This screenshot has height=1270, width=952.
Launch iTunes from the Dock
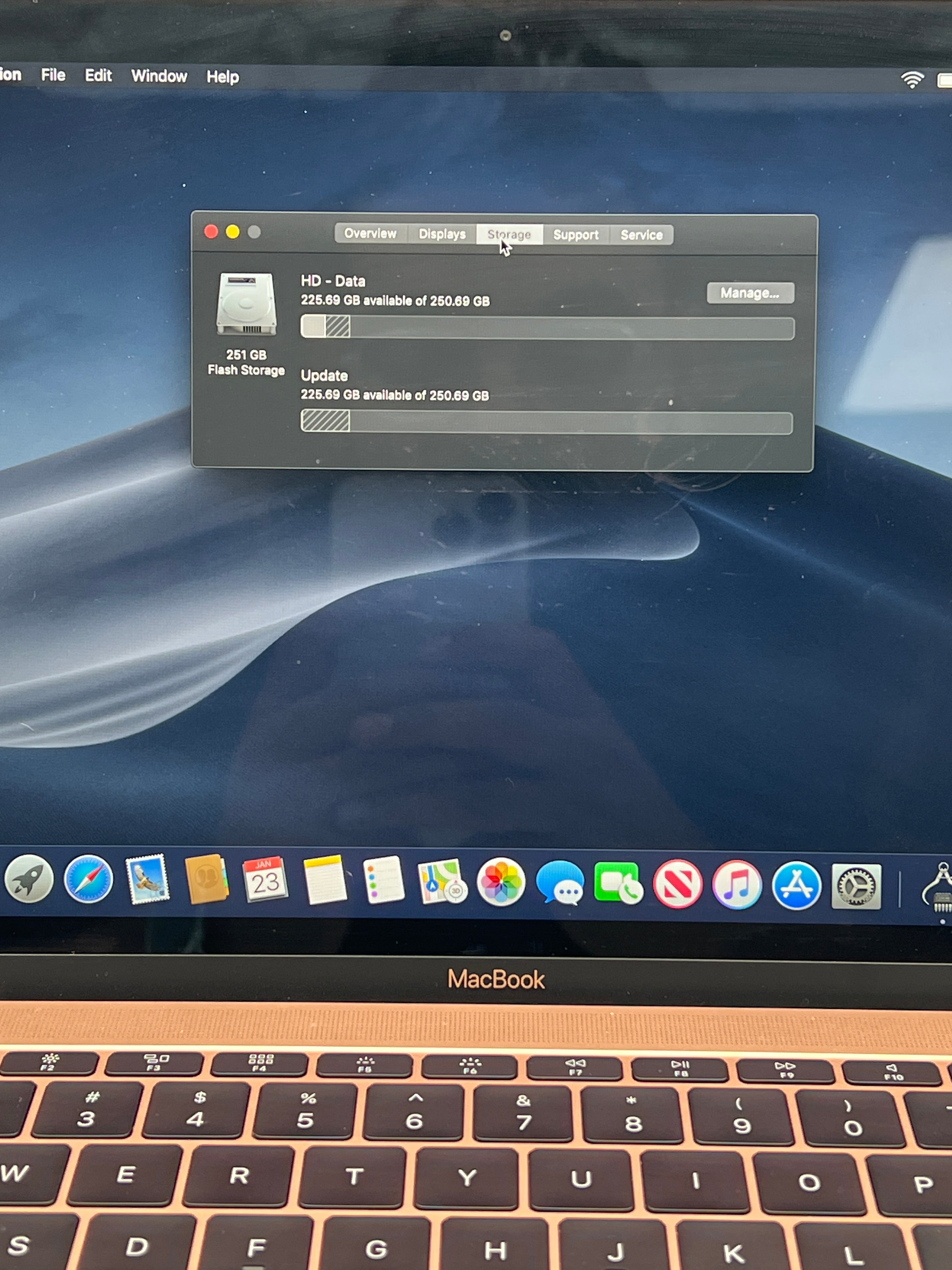[x=737, y=885]
